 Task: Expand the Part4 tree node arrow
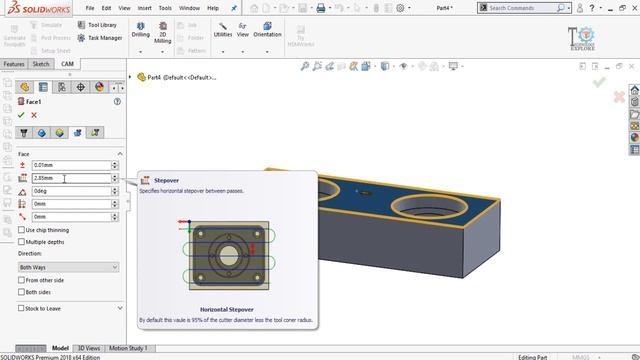click(x=130, y=77)
